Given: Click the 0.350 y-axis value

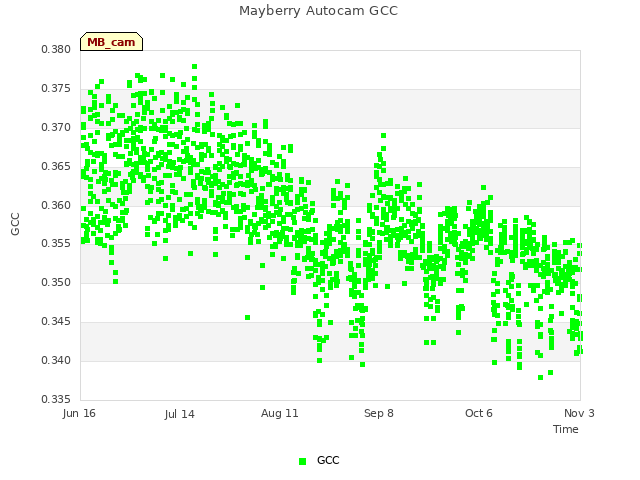Looking at the screenshot, I should tap(56, 282).
